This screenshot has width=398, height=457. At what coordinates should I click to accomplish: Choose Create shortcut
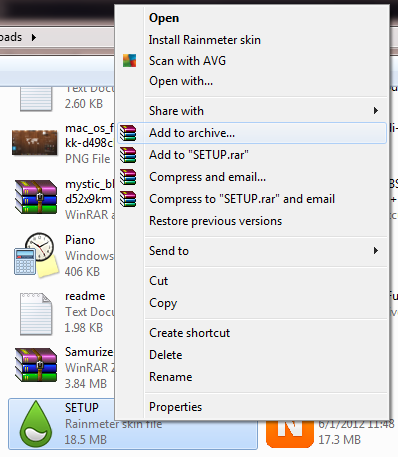click(x=252, y=333)
